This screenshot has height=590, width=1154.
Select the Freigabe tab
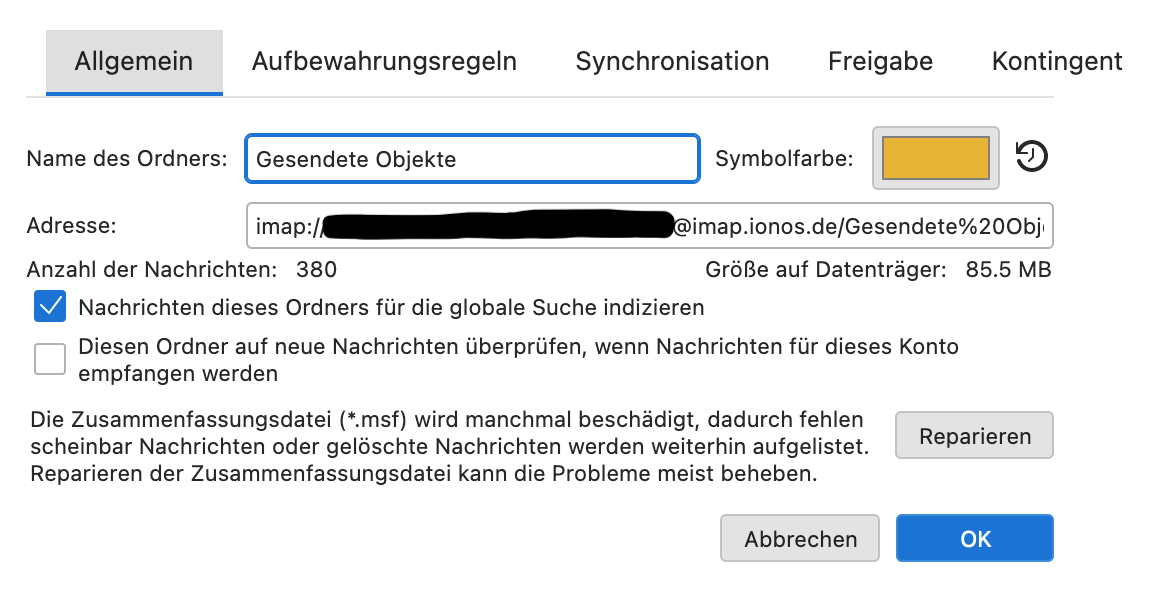(880, 62)
